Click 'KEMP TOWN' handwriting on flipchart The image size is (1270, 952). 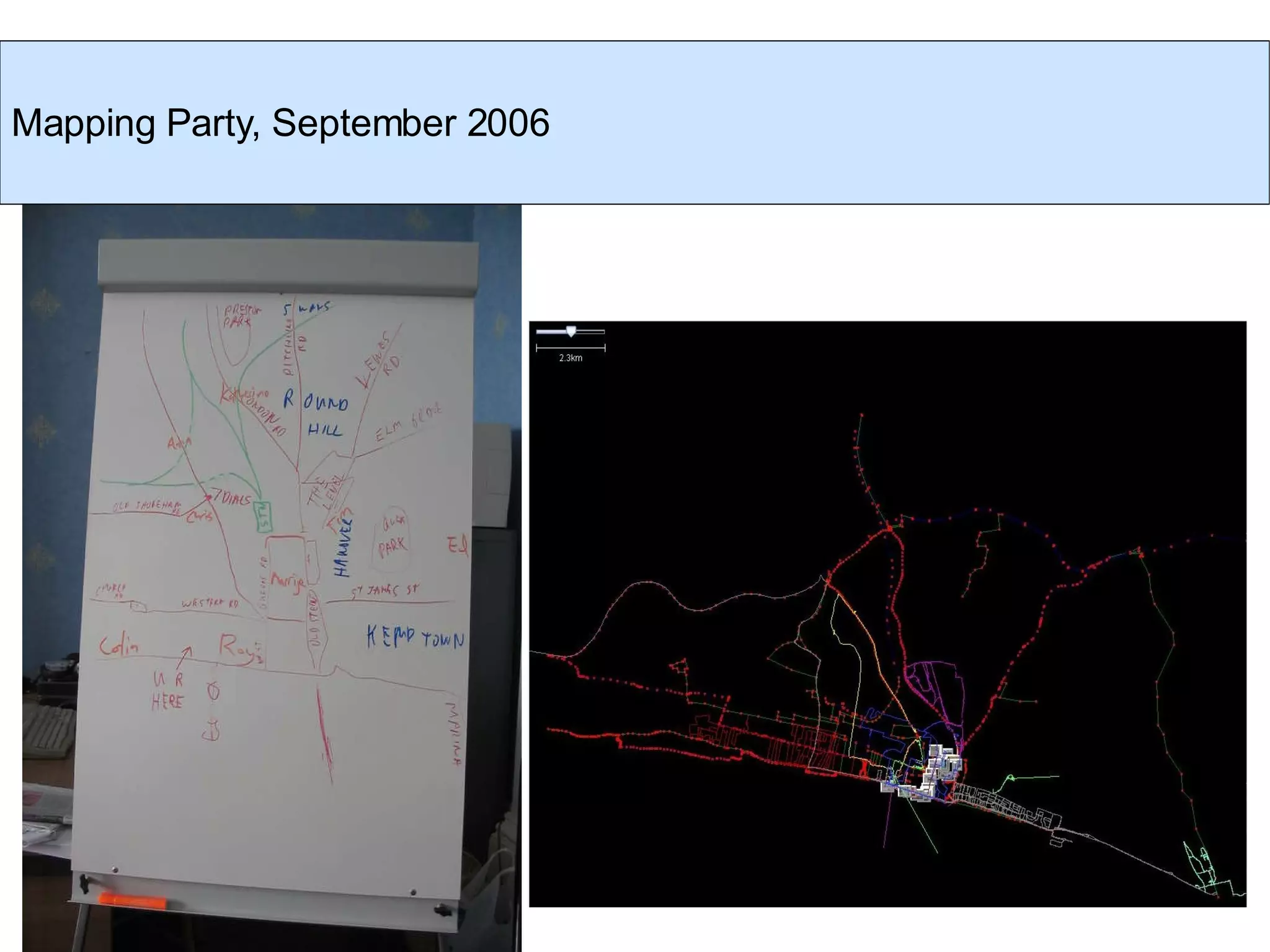[x=415, y=637]
